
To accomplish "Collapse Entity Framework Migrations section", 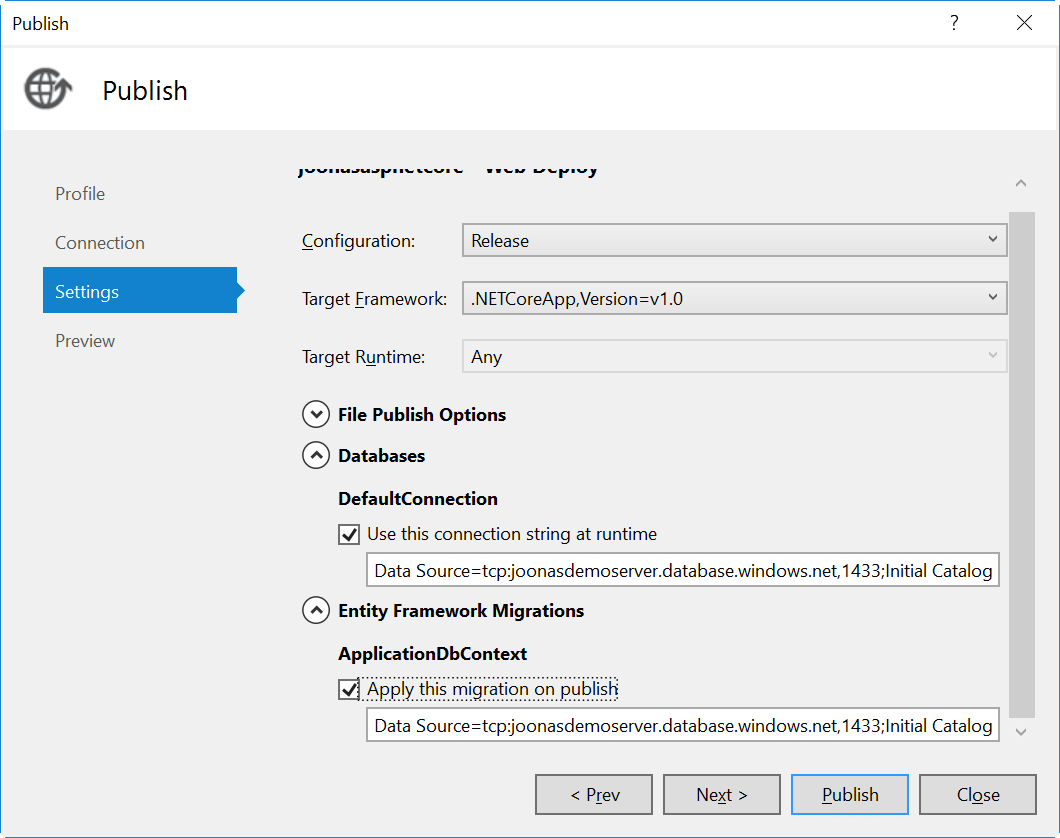I will (315, 610).
